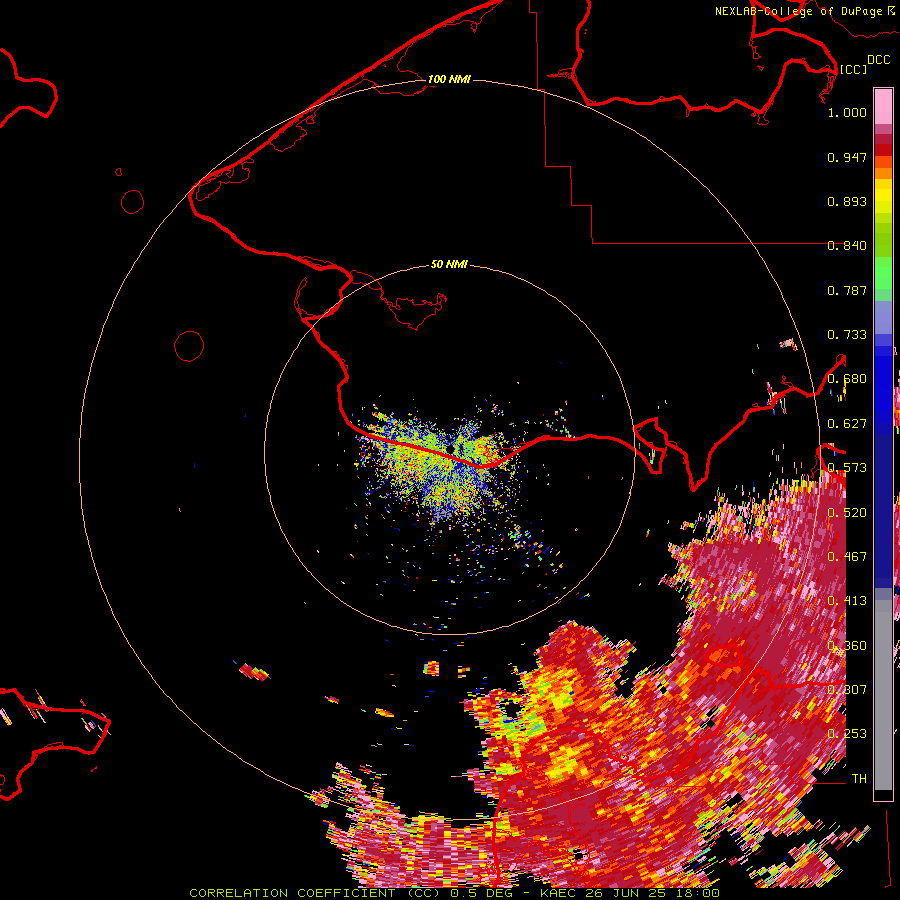Image resolution: width=900 pixels, height=900 pixels.
Task: Click the gray segment of color bar
Action: click(883, 695)
